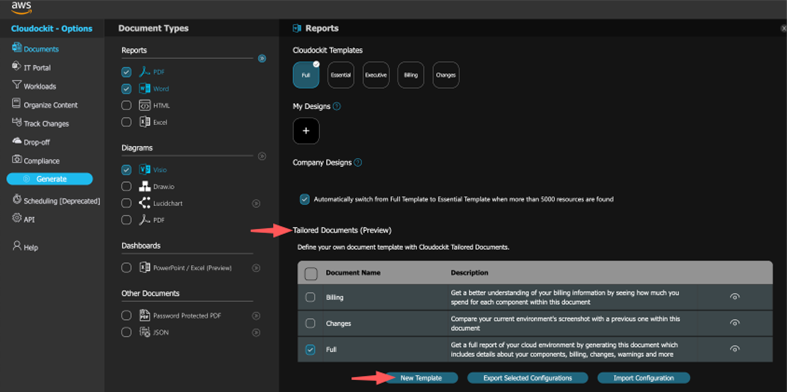787x392 pixels.
Task: Add a new design with plus icon
Action: pyautogui.click(x=306, y=131)
